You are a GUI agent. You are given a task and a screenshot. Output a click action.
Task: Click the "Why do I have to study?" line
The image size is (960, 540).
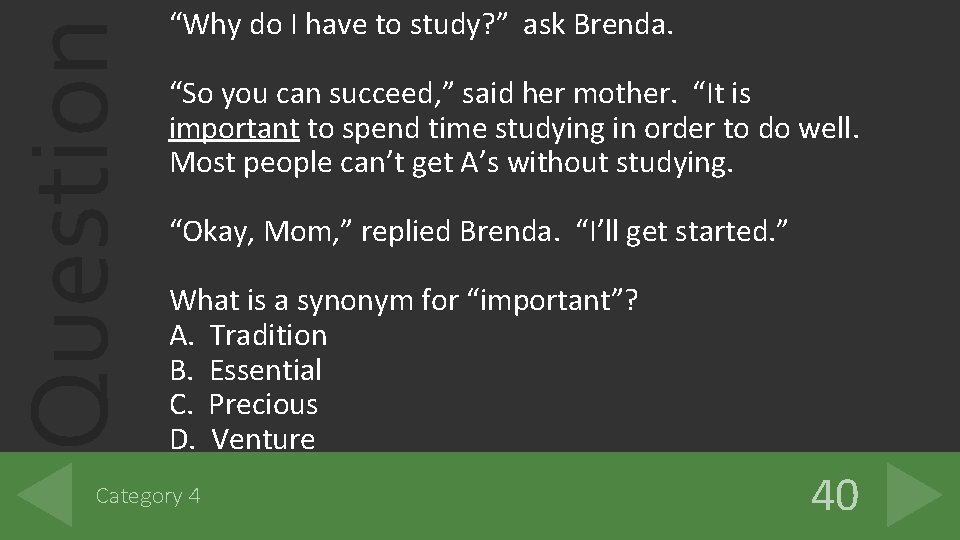click(x=421, y=25)
